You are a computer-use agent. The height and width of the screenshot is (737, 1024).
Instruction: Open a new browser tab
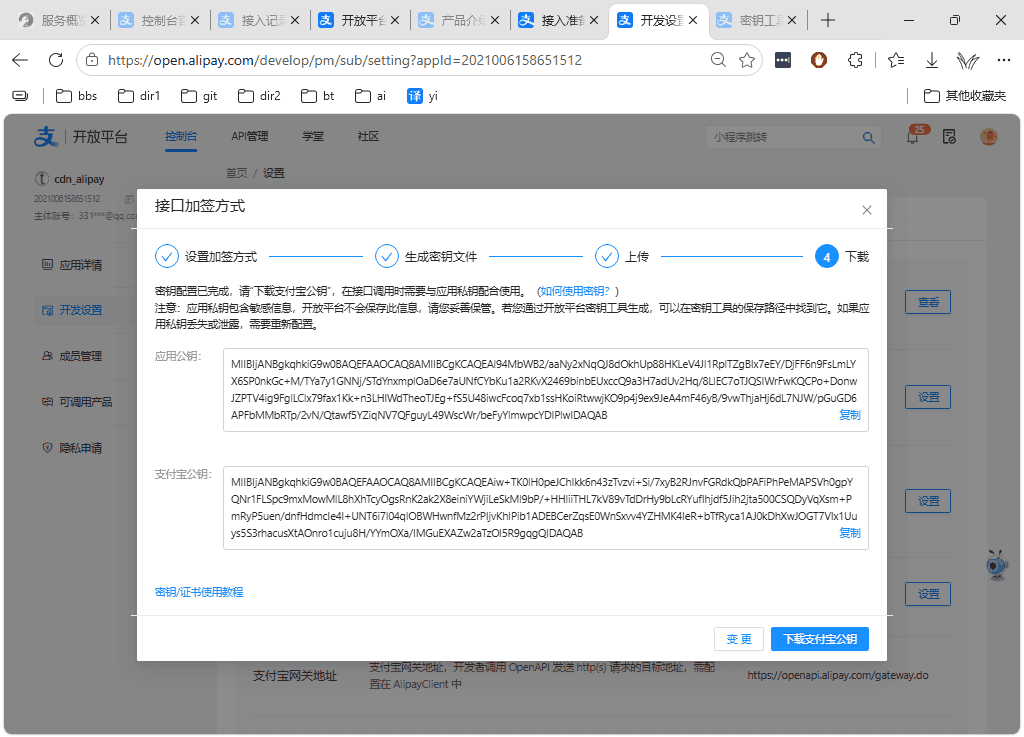pyautogui.click(x=827, y=20)
